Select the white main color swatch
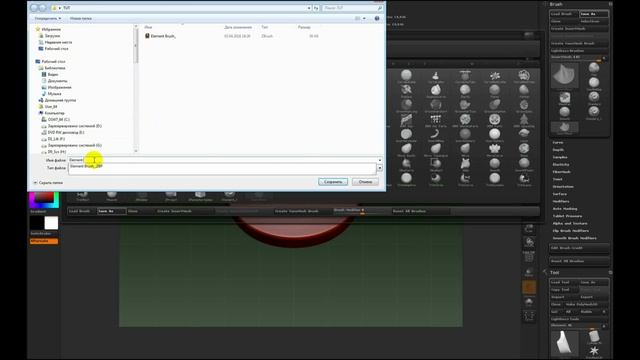This screenshot has height=360, width=640. (x=51, y=223)
